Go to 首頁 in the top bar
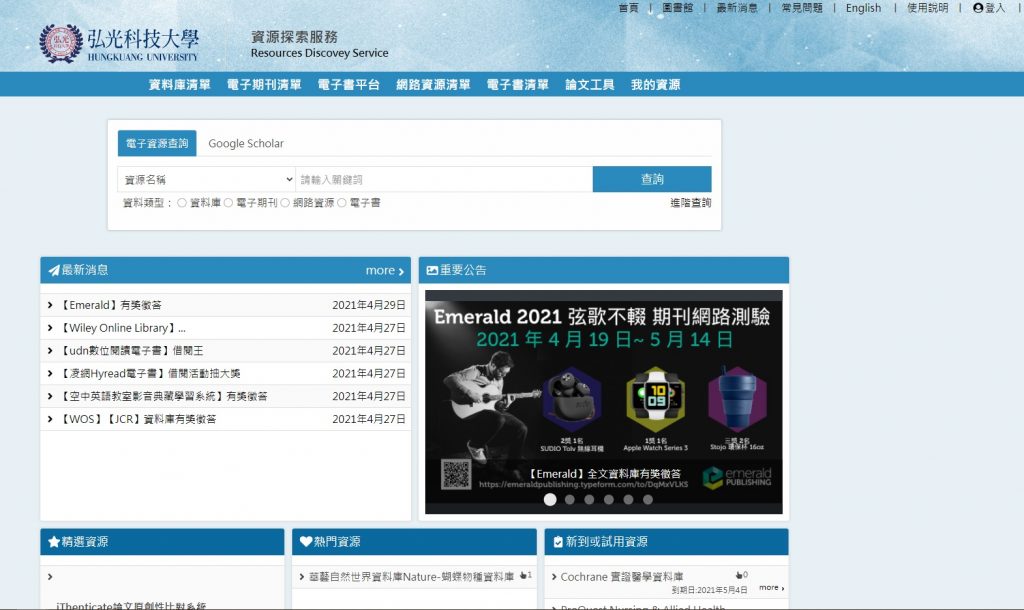Viewport: 1024px width, 610px height. click(628, 8)
